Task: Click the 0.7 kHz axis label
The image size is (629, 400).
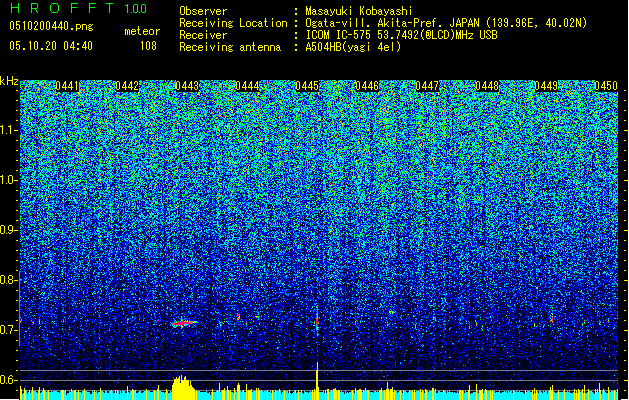Action: [x=8, y=330]
